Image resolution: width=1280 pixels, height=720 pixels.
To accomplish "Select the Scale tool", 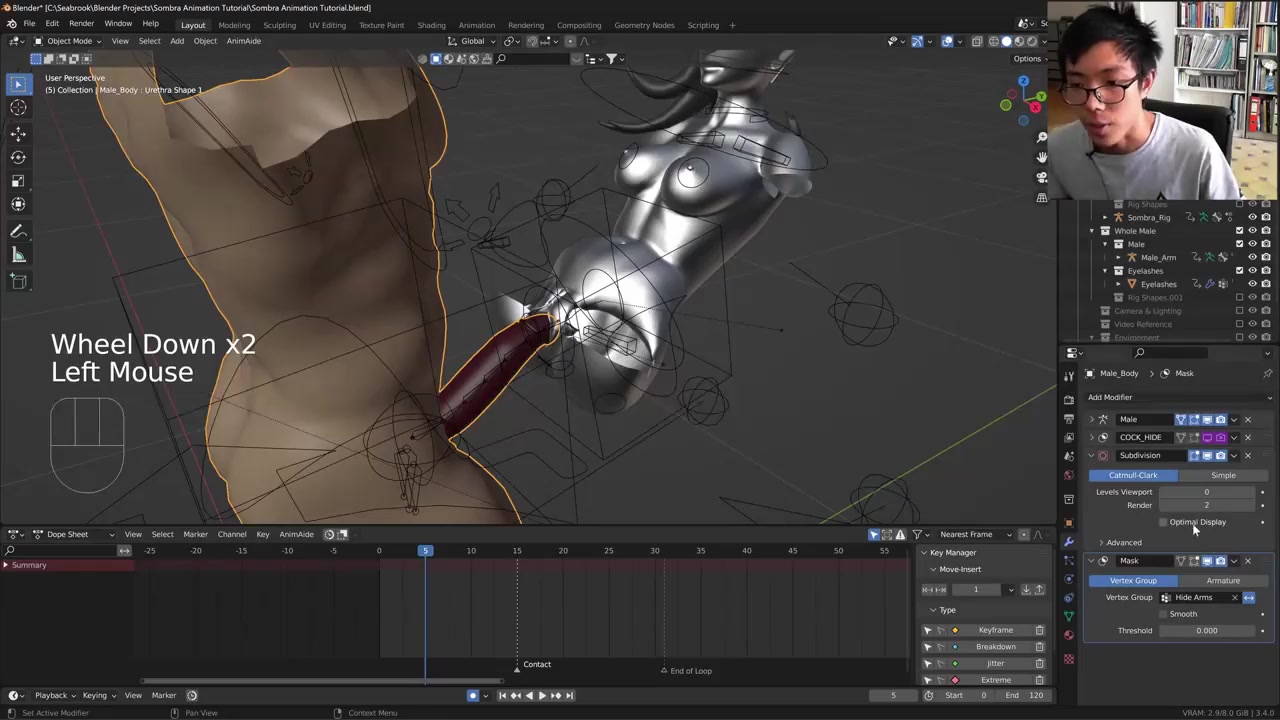I will pos(18,181).
